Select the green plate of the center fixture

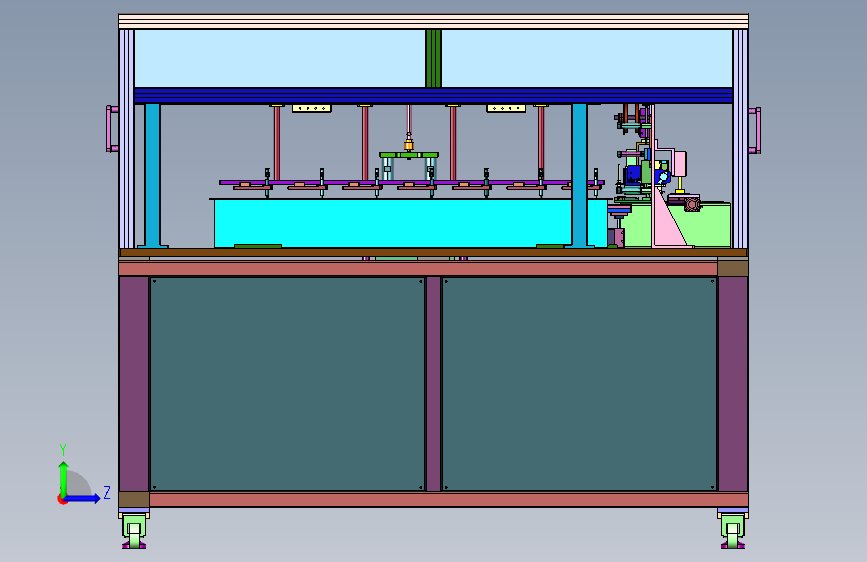(409, 155)
